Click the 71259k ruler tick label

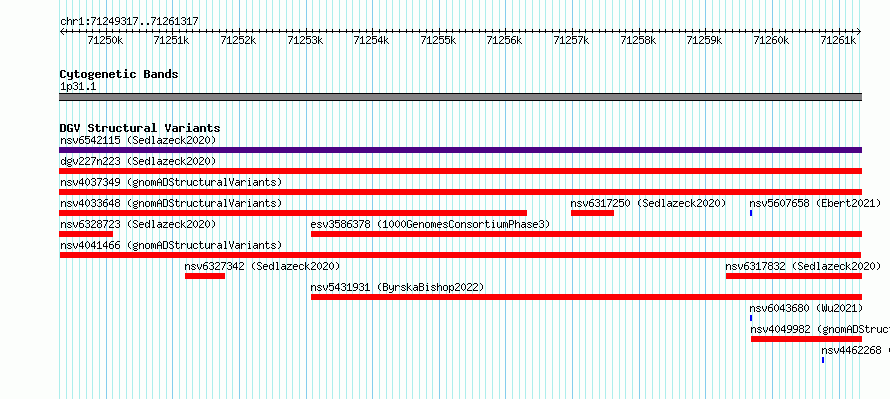pos(704,40)
